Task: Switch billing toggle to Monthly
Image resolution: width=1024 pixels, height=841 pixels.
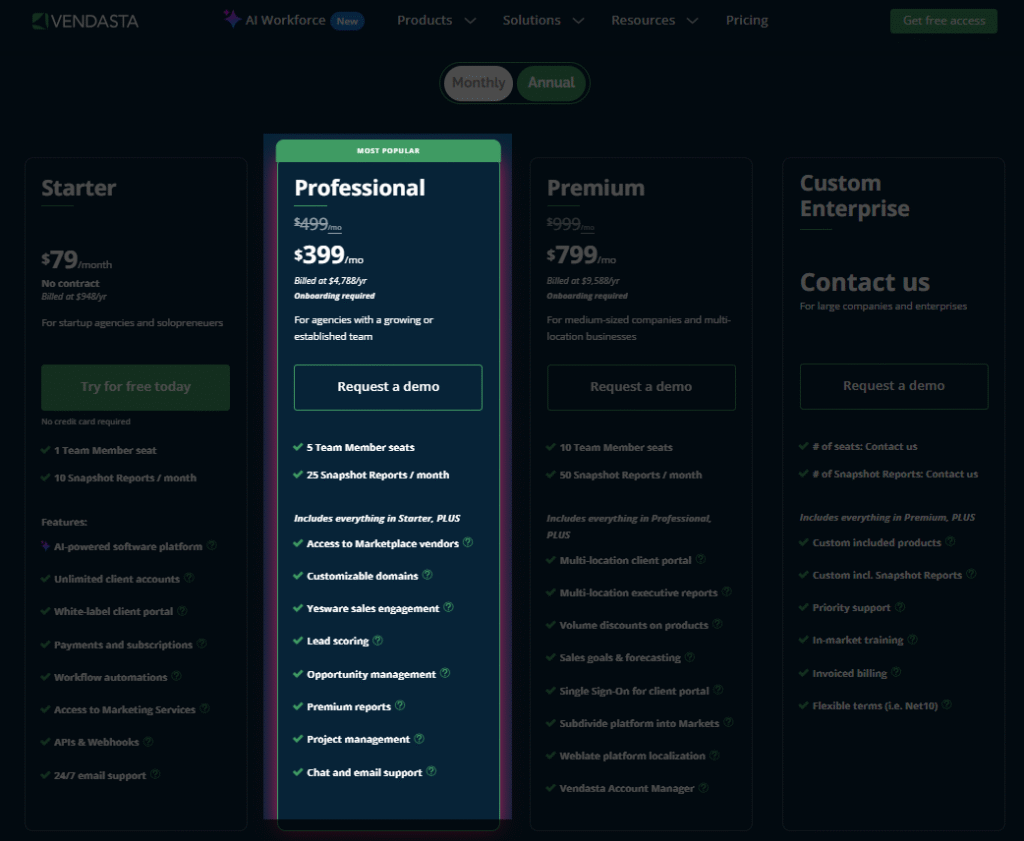Action: point(478,83)
